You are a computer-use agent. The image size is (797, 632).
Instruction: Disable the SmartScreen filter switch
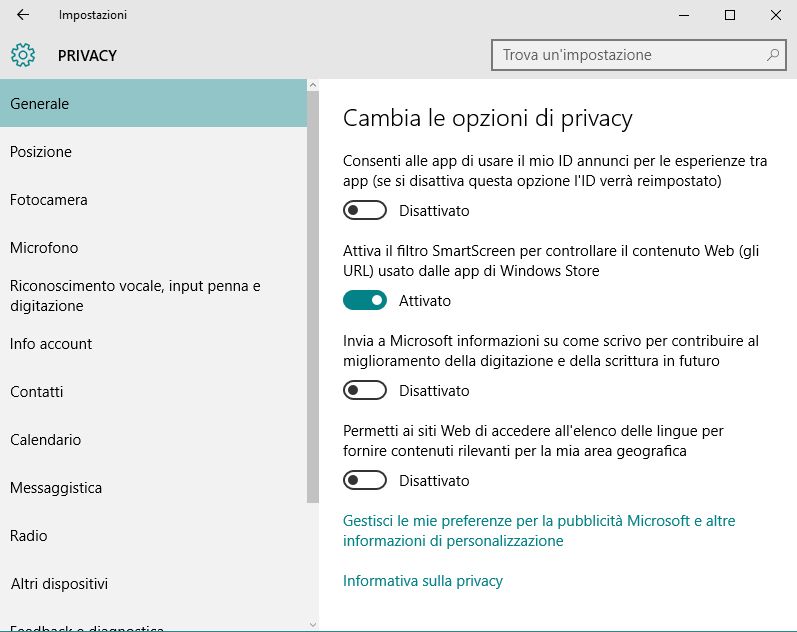(x=365, y=301)
